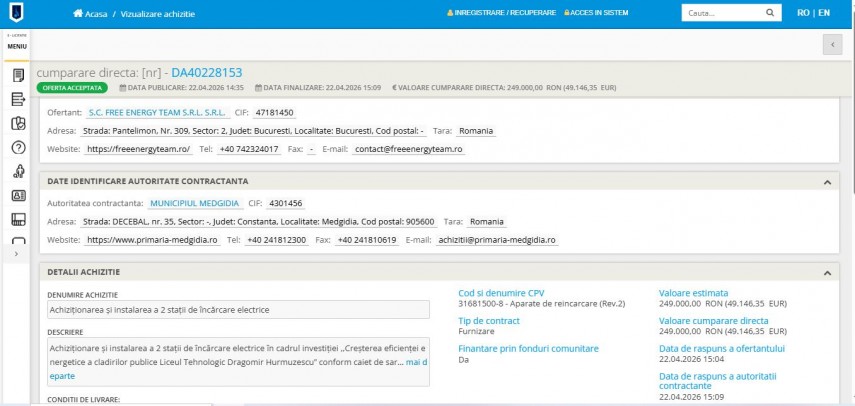Screen dimensions: 855x406
Task: Switch language to EN
Action: [x=823, y=13]
